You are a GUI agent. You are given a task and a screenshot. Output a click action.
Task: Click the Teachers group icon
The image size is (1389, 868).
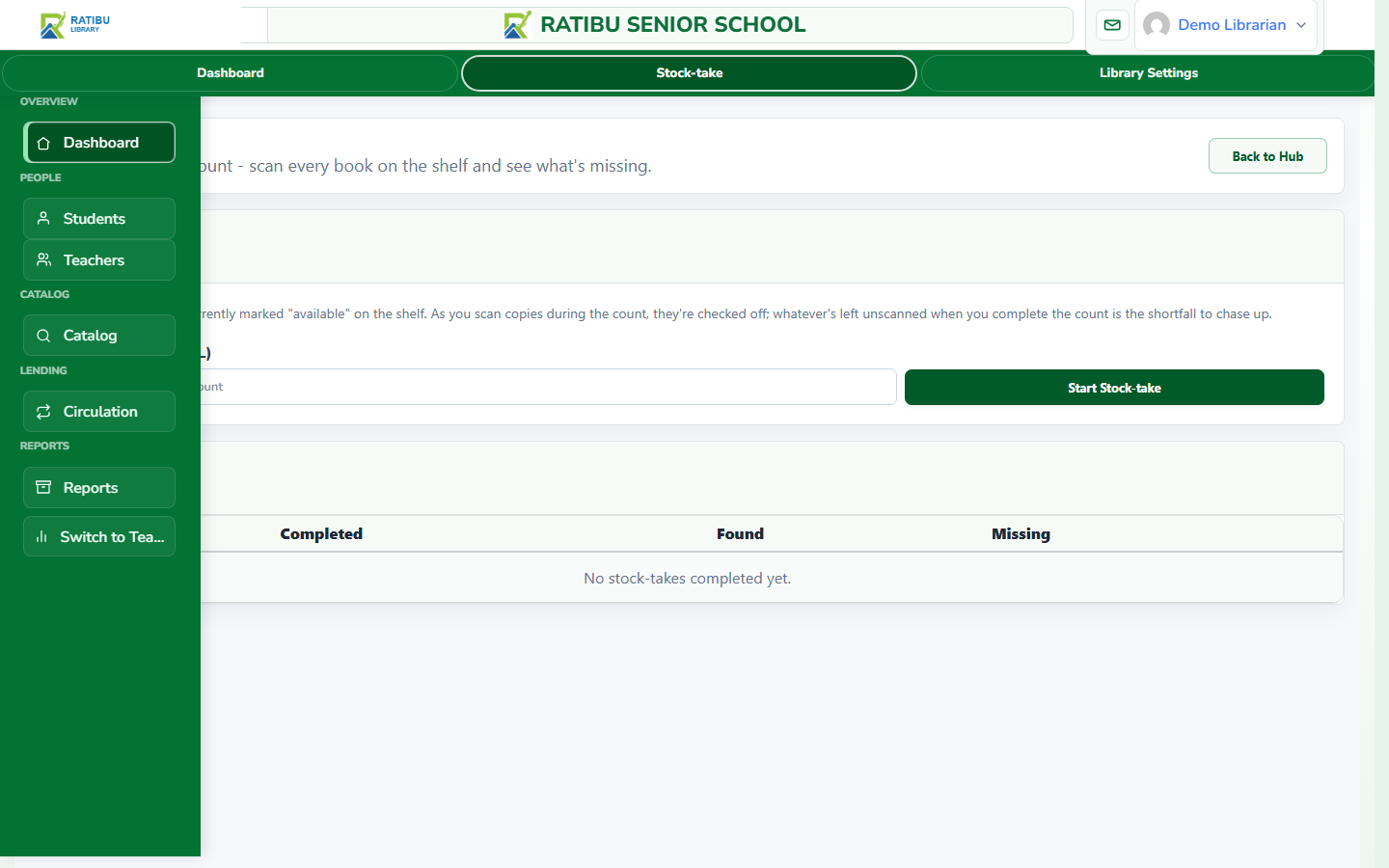tap(43, 260)
